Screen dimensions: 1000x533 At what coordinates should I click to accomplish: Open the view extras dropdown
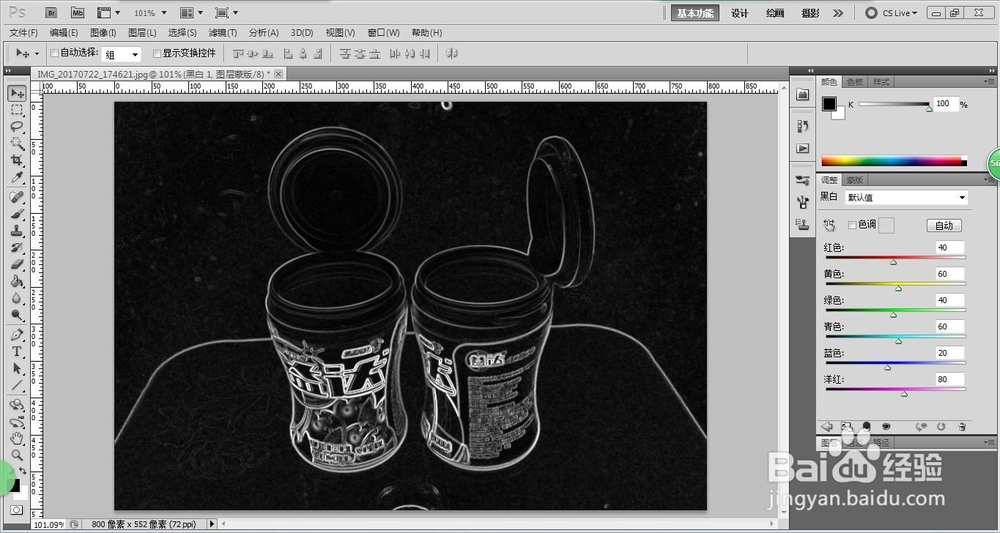(x=108, y=13)
